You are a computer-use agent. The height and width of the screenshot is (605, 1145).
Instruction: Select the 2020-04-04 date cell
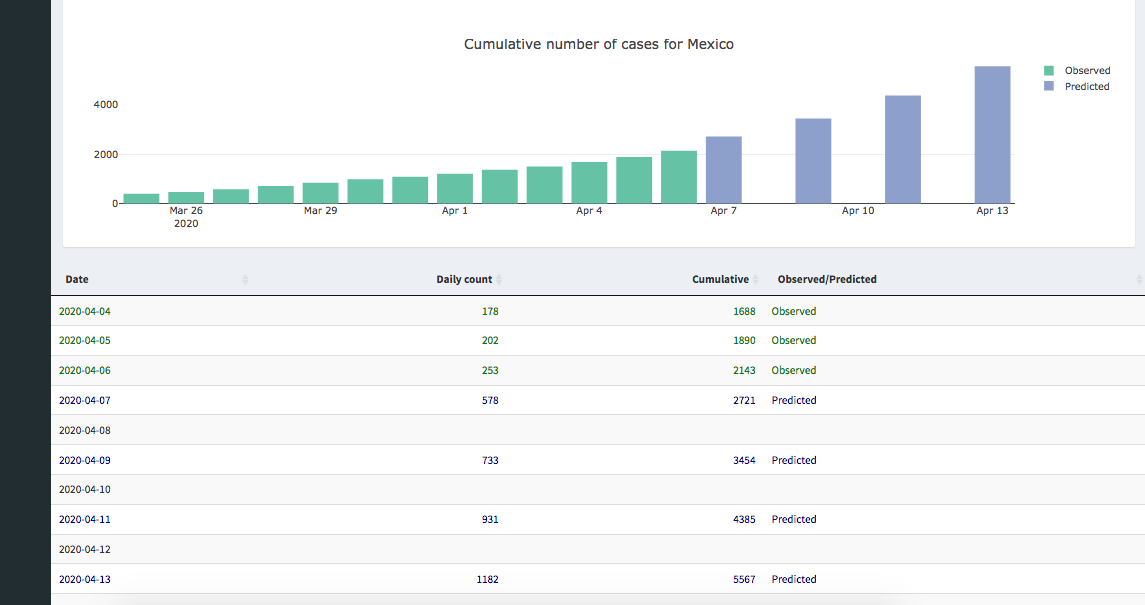85,311
